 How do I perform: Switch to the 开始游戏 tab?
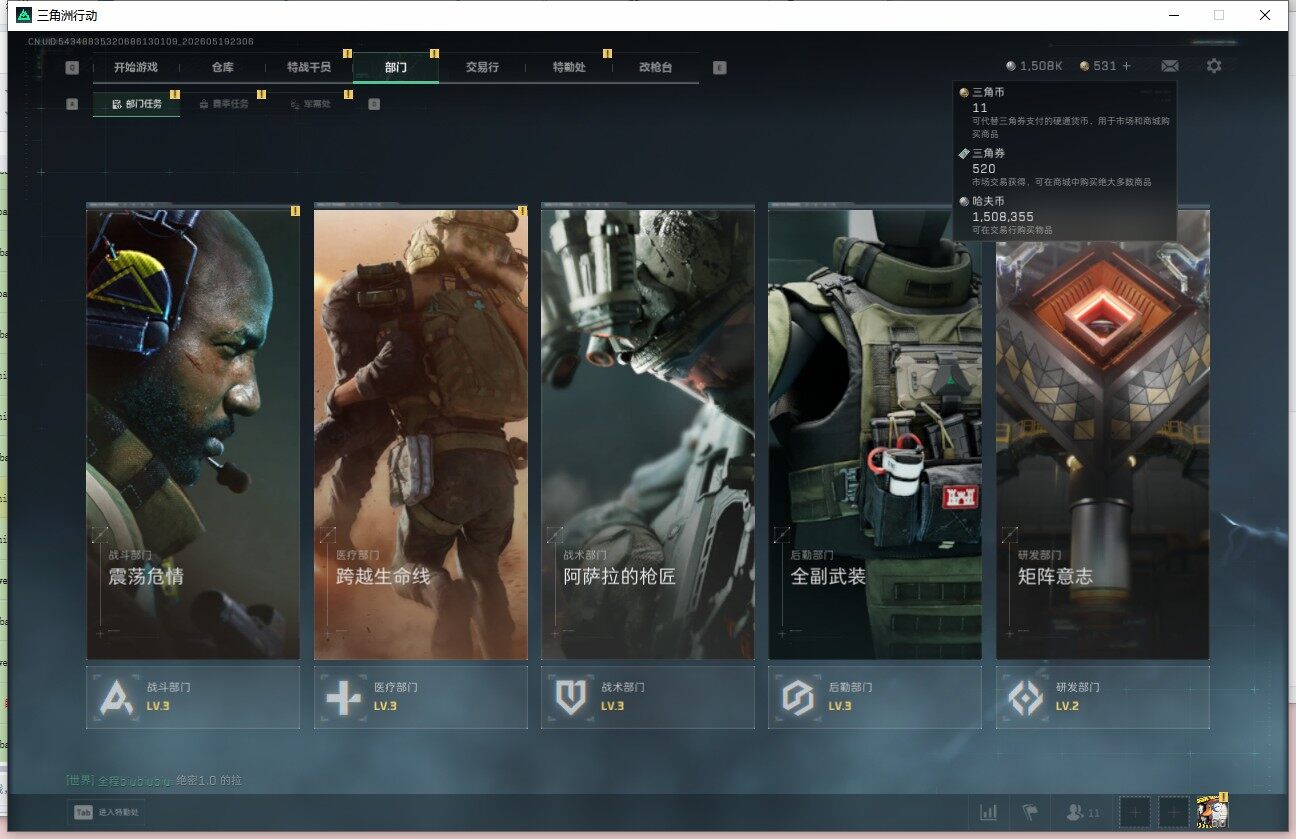click(136, 67)
